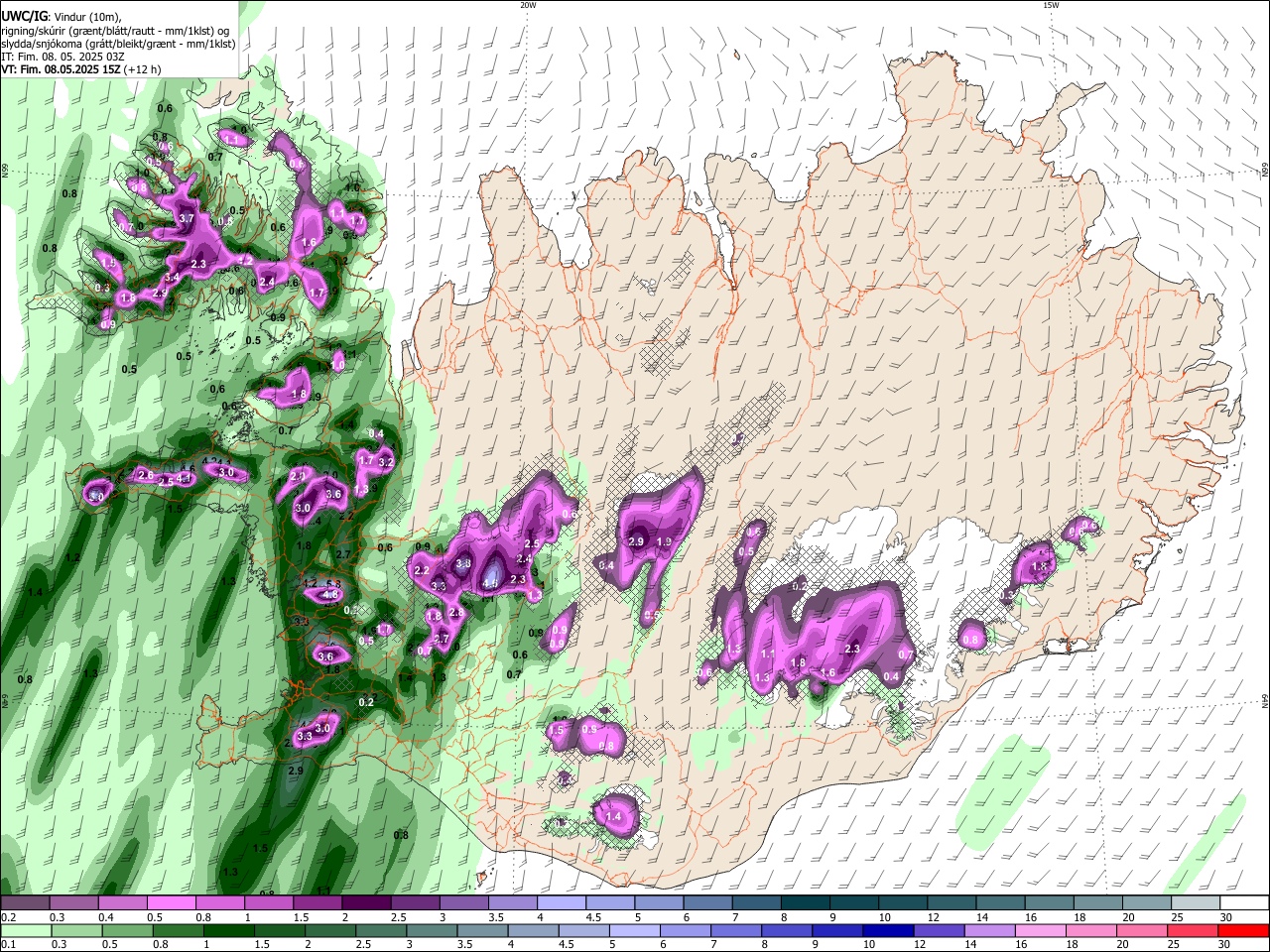
Task: Click the 4.8 precipitation value on the map
Action: [x=331, y=595]
